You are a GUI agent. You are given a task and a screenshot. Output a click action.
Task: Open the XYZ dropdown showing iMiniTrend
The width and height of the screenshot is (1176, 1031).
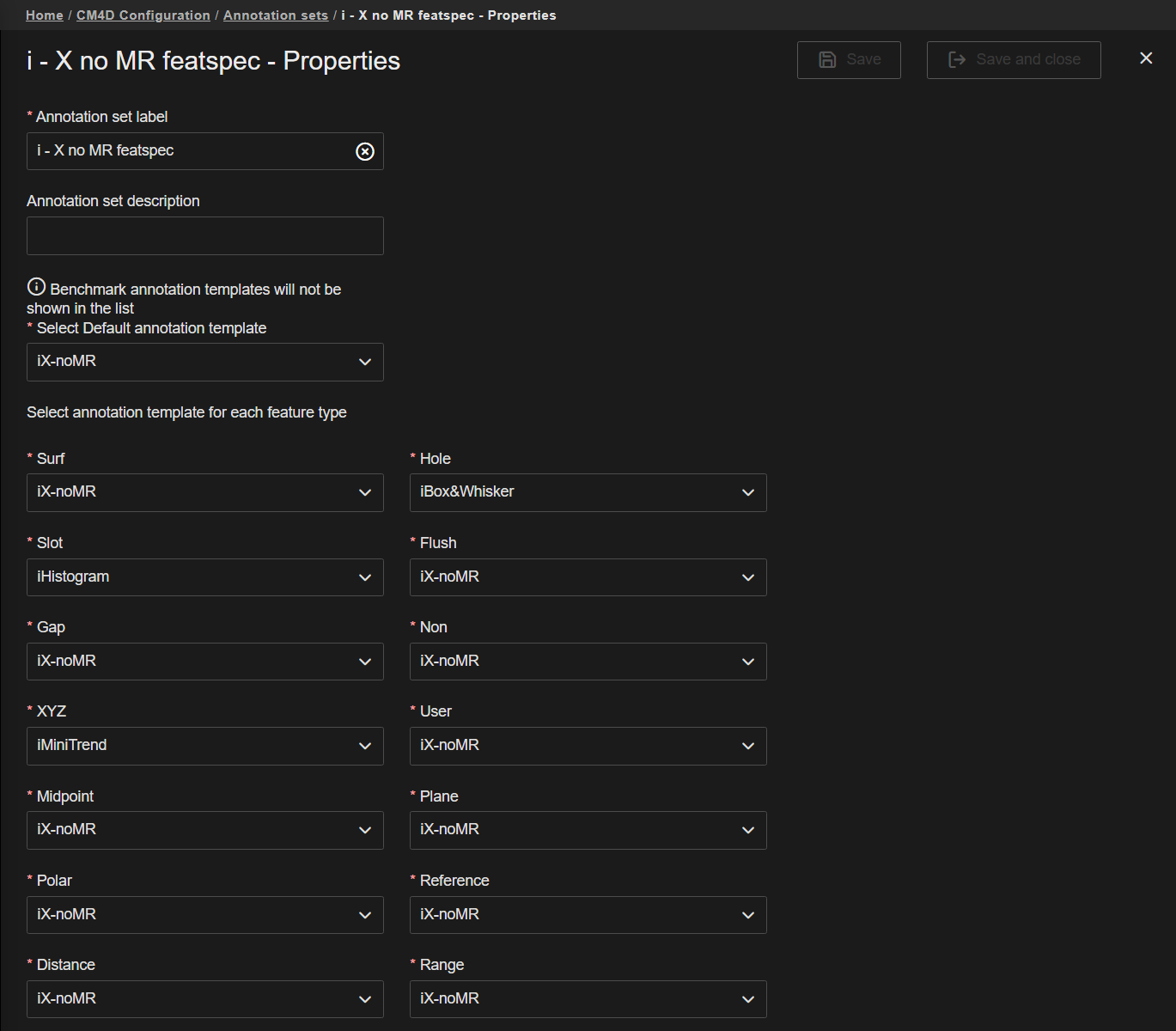coord(204,746)
